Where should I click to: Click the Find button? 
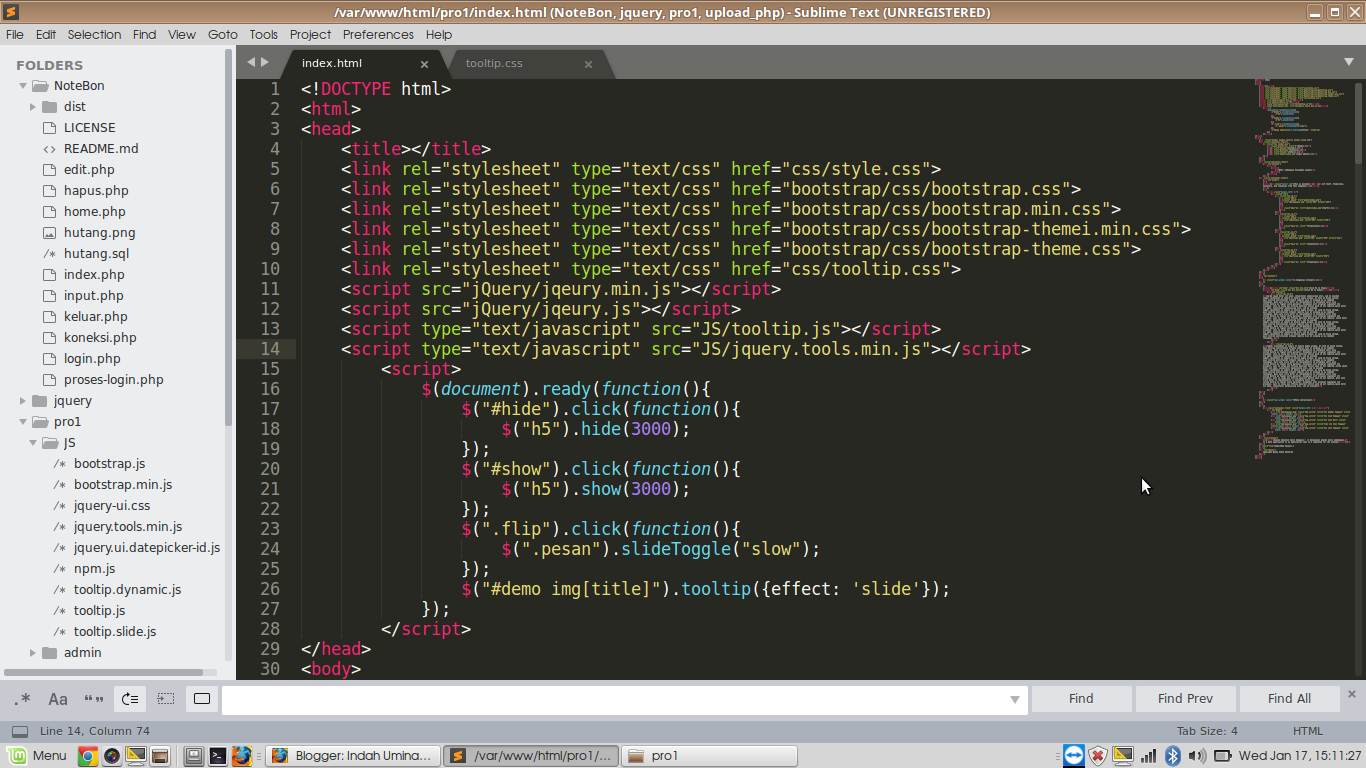point(1081,699)
